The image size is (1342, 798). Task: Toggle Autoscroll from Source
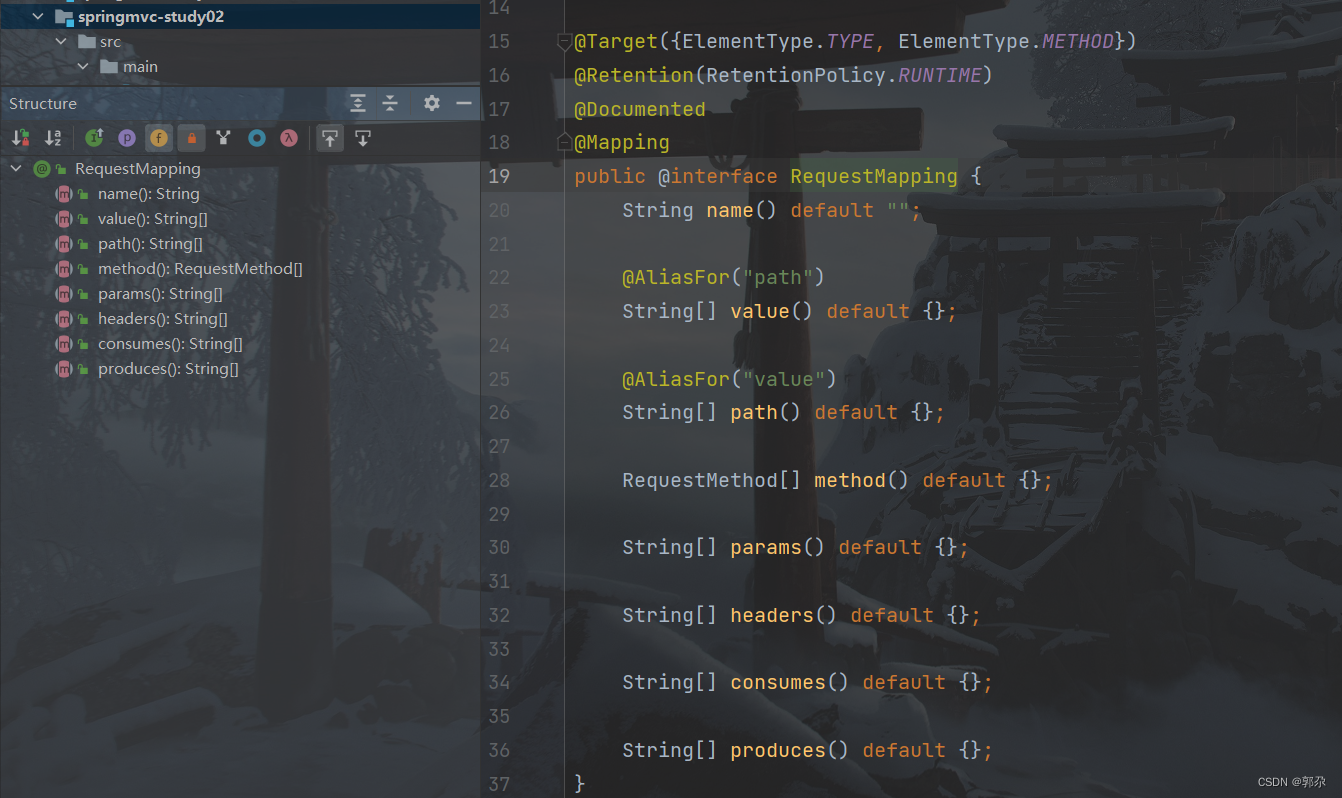coord(363,138)
